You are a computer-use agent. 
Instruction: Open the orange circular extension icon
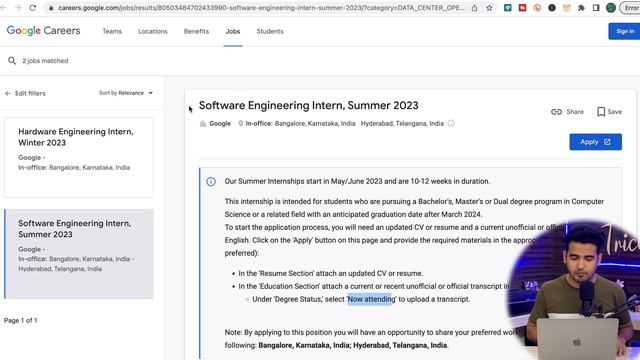537,8
